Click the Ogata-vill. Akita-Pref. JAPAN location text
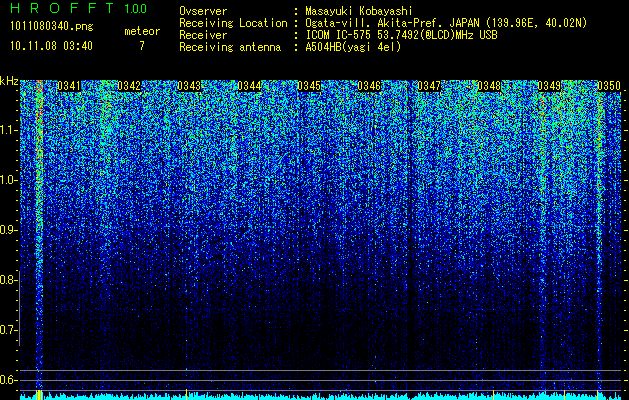 (446, 23)
